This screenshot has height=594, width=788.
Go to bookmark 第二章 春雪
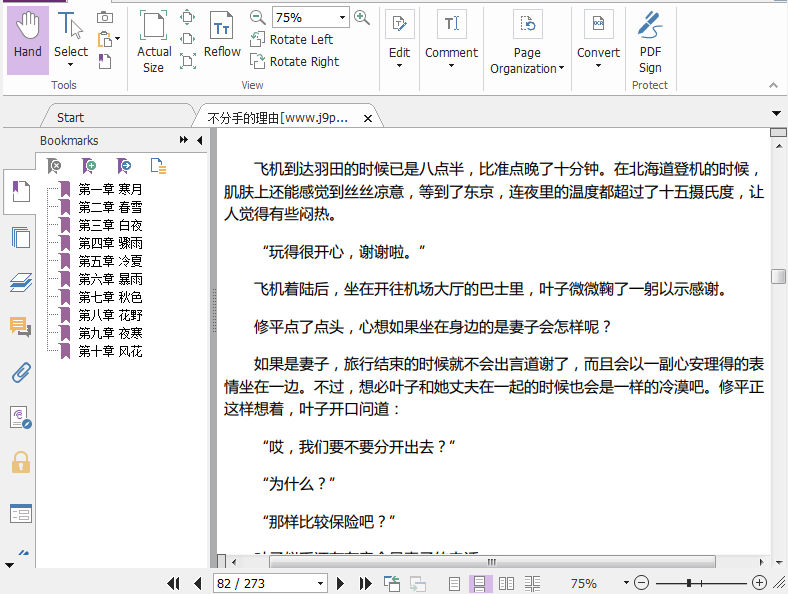(110, 208)
